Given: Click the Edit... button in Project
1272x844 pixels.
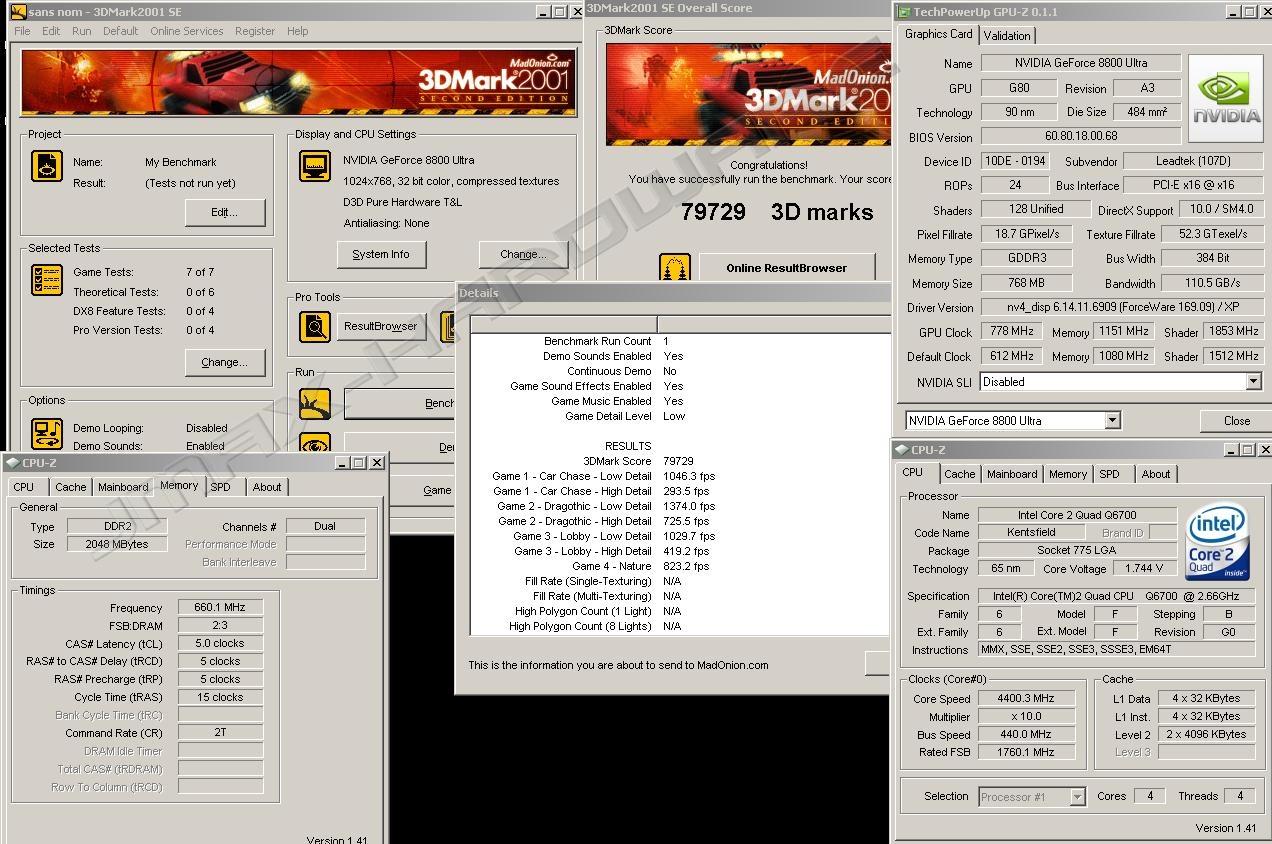Looking at the screenshot, I should (x=225, y=212).
